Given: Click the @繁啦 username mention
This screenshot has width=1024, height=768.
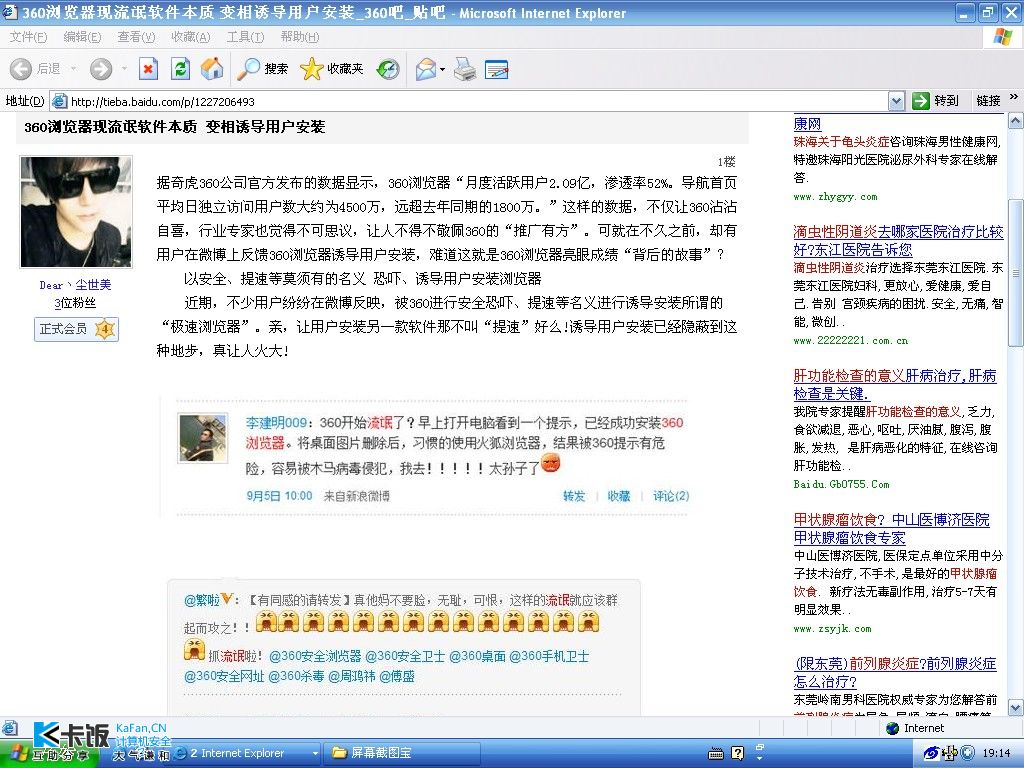Looking at the screenshot, I should click(202, 600).
